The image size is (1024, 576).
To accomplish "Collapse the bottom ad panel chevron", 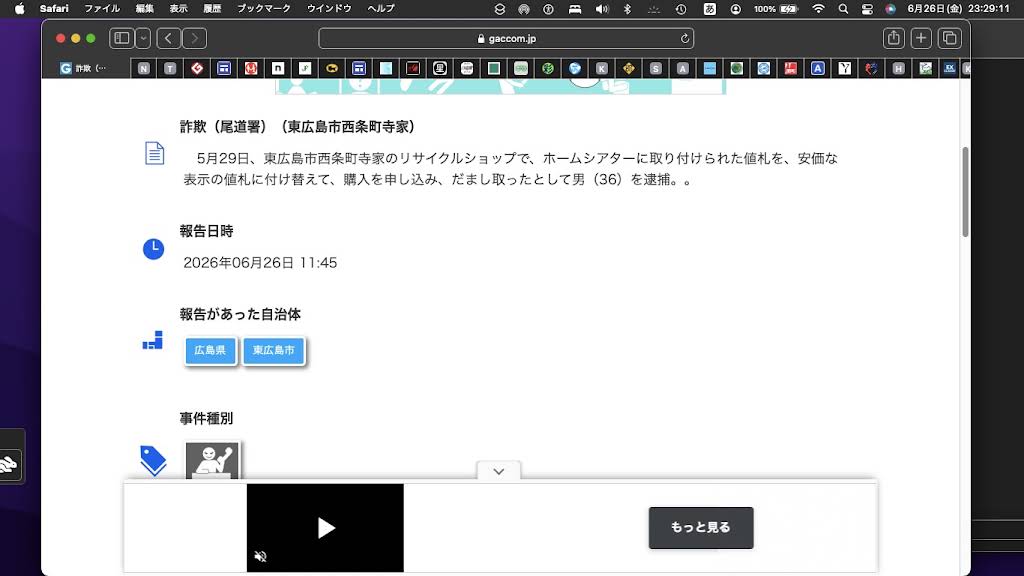I will (499, 472).
